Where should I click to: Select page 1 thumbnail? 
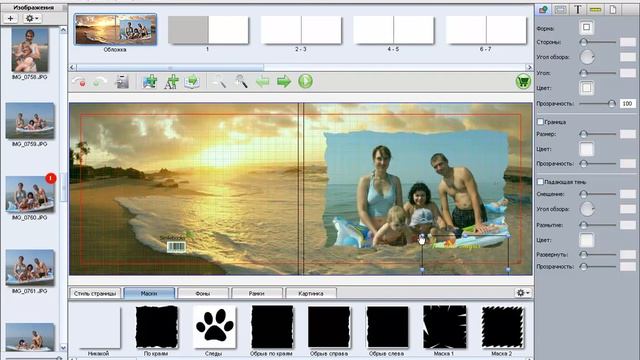tap(208, 30)
